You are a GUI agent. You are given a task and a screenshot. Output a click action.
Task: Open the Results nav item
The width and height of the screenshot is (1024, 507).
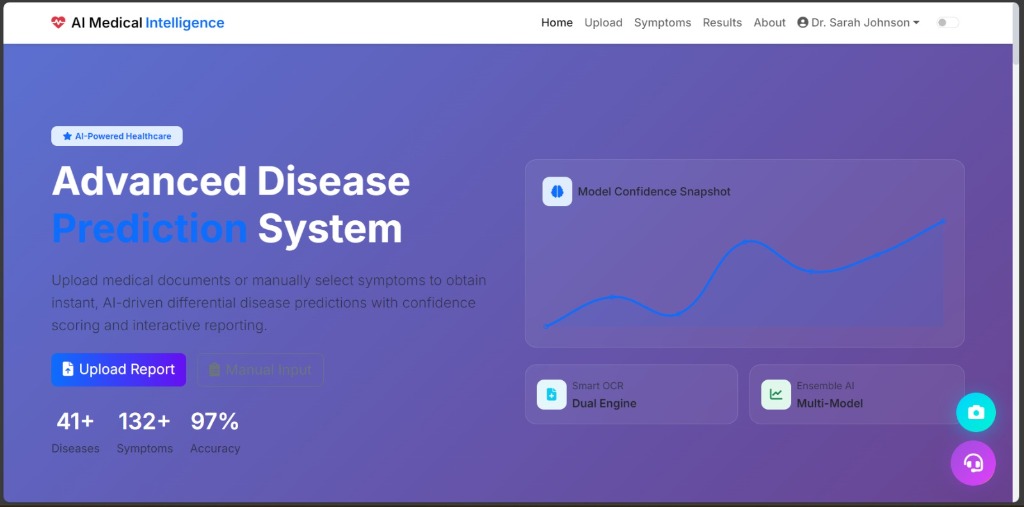(x=722, y=23)
